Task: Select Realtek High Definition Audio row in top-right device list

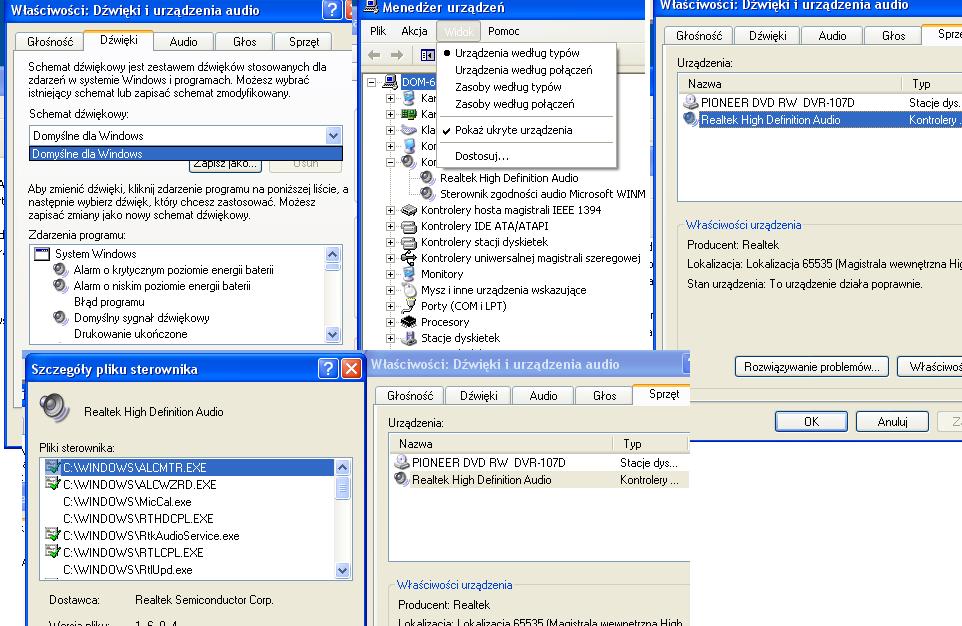Action: pos(821,120)
